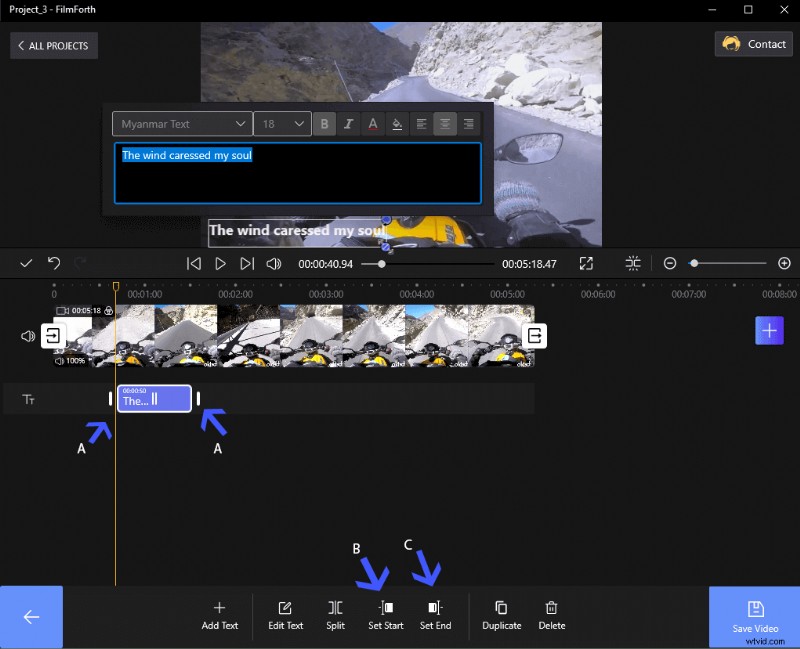Image resolution: width=800 pixels, height=649 pixels.
Task: Open the text color picker (A icon)
Action: [x=372, y=123]
